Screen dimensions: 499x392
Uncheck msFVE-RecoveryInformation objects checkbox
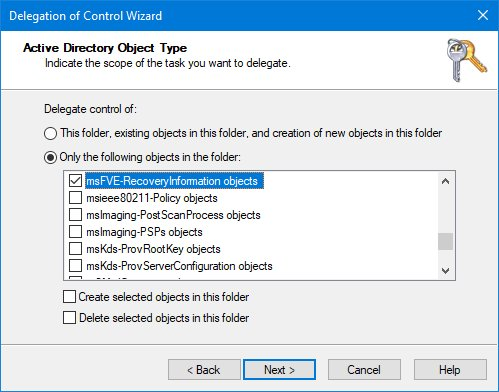pyautogui.click(x=75, y=181)
